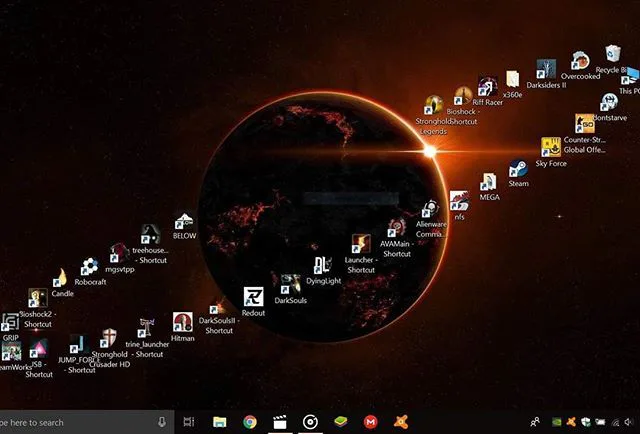Launch the Steam desktop shortcut

(518, 169)
